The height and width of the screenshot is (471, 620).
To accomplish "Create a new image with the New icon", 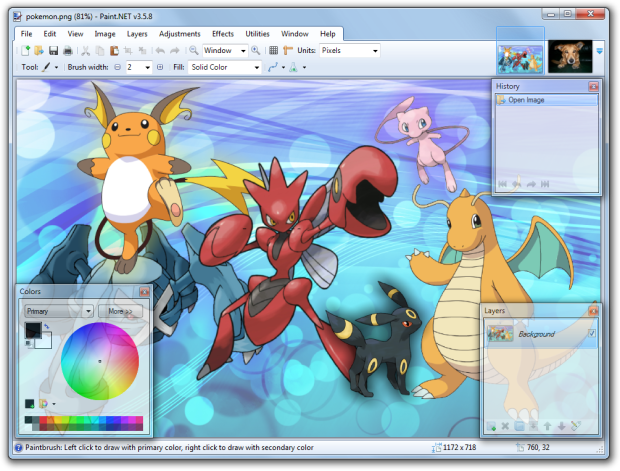I will point(26,50).
